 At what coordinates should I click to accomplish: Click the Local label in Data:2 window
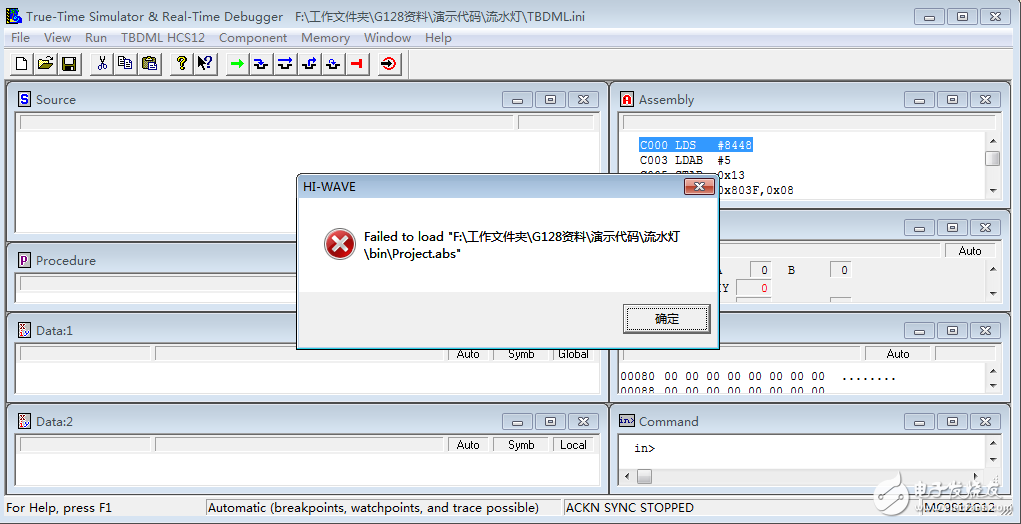pos(573,445)
